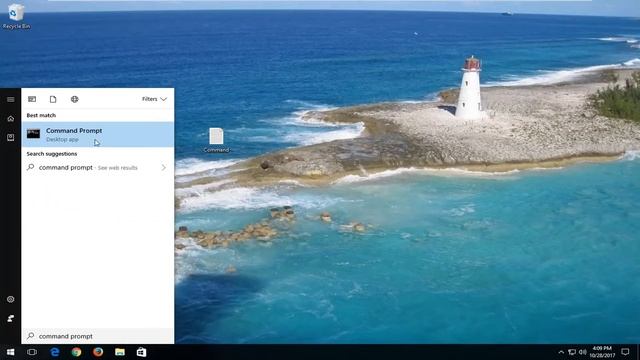Open File Explorer from taskbar
640x360 pixels.
[120, 352]
